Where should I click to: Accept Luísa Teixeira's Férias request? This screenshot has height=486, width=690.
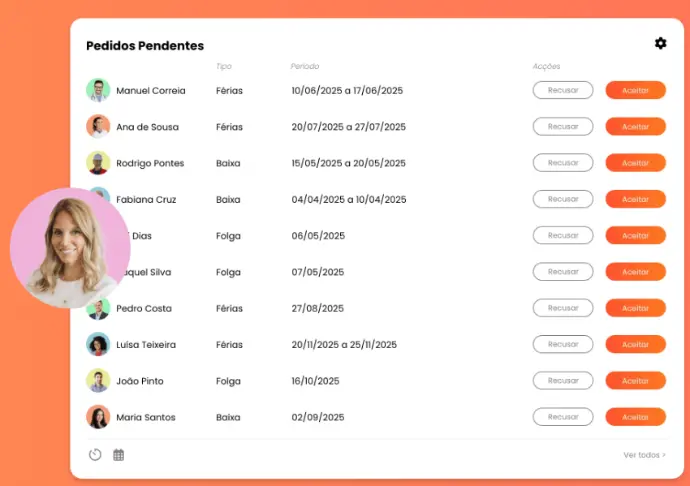pyautogui.click(x=635, y=344)
